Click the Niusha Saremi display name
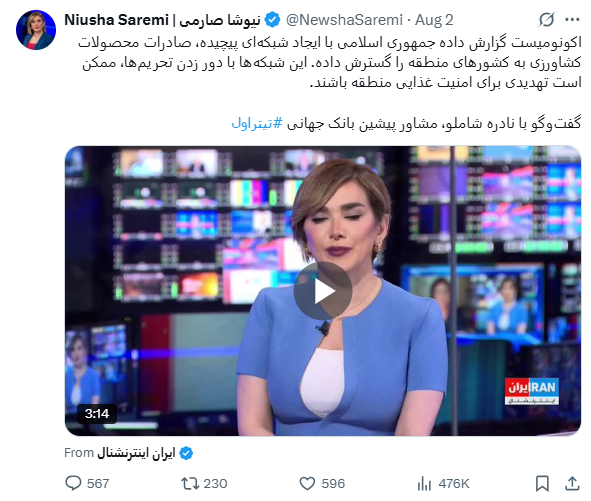The height and width of the screenshot is (501, 591). tap(162, 20)
